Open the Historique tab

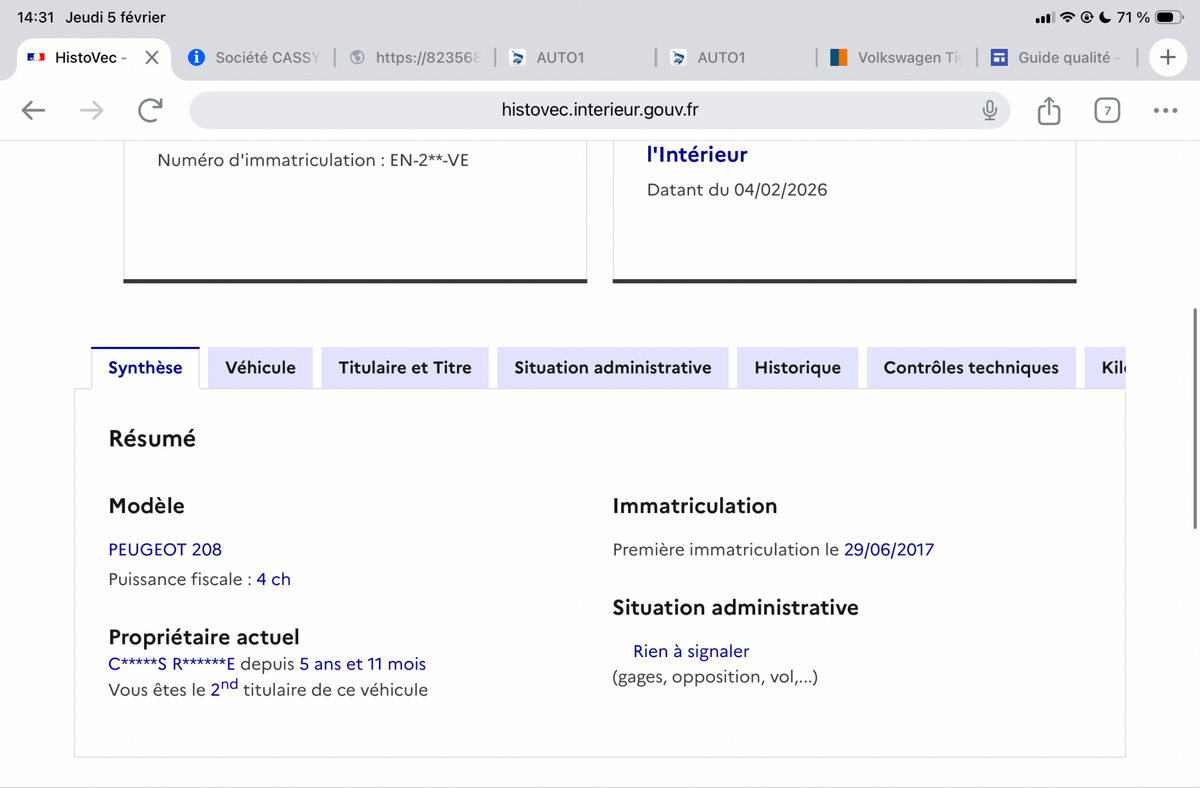(x=797, y=368)
